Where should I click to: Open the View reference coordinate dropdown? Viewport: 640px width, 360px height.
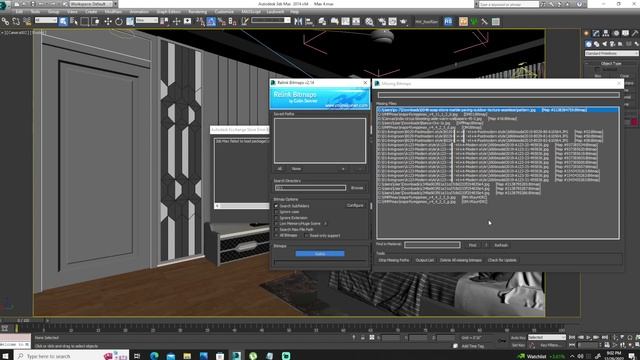[147, 20]
